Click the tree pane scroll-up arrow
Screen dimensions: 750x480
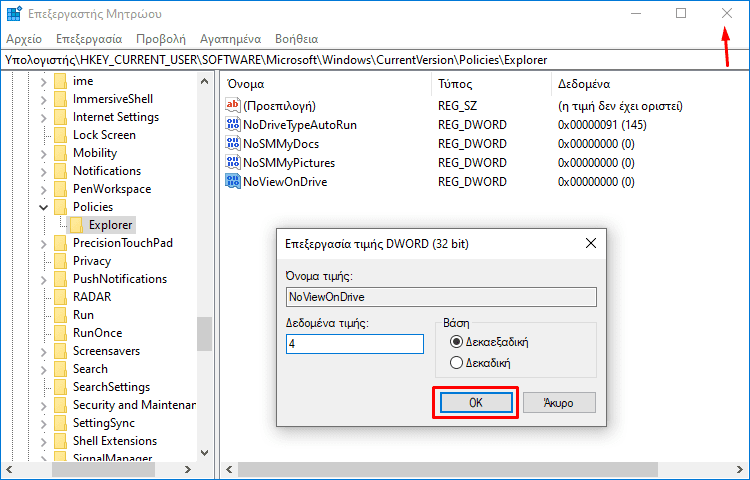[x=204, y=81]
